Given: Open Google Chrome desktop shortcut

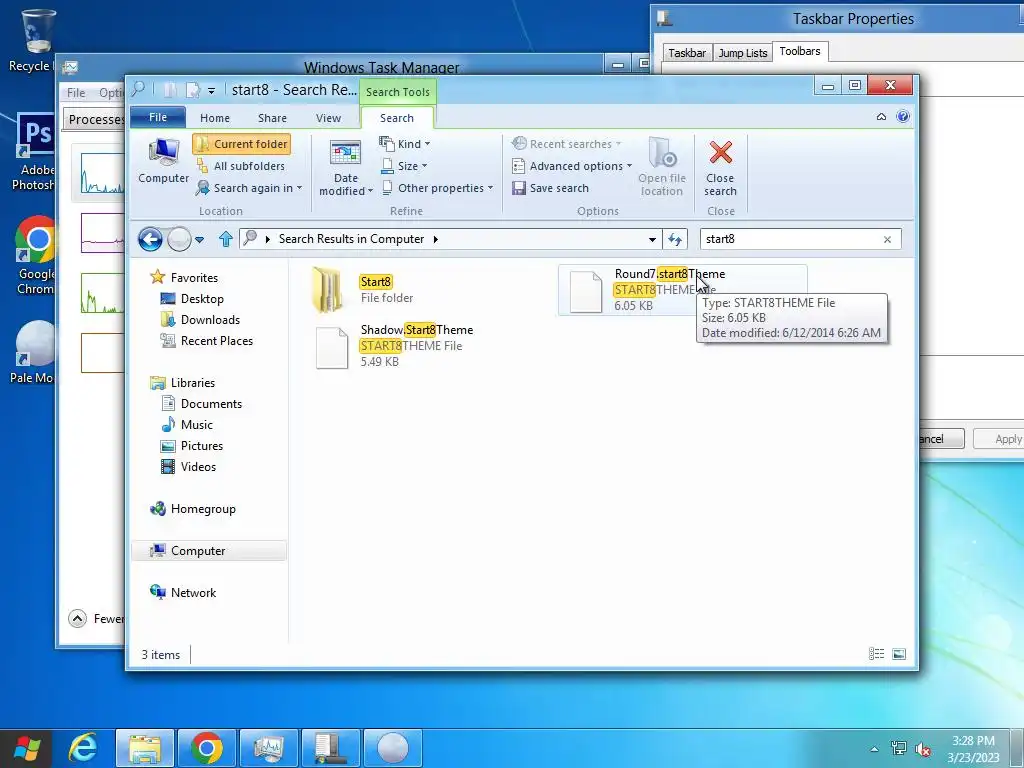Looking at the screenshot, I should click(34, 255).
